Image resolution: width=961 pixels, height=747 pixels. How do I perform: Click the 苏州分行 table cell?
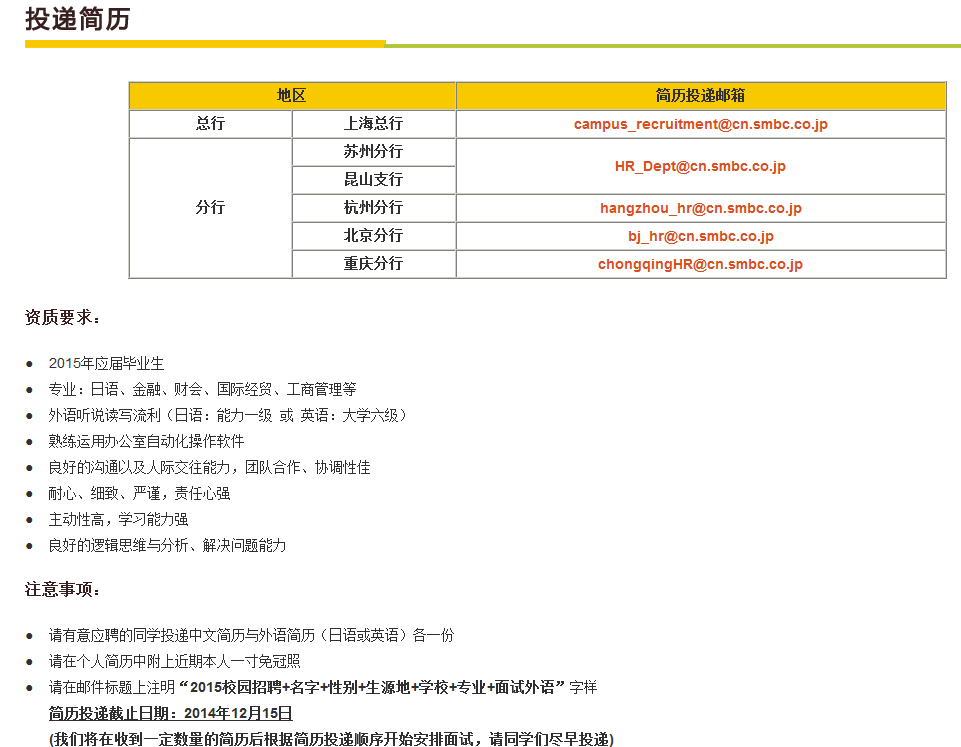point(373,152)
